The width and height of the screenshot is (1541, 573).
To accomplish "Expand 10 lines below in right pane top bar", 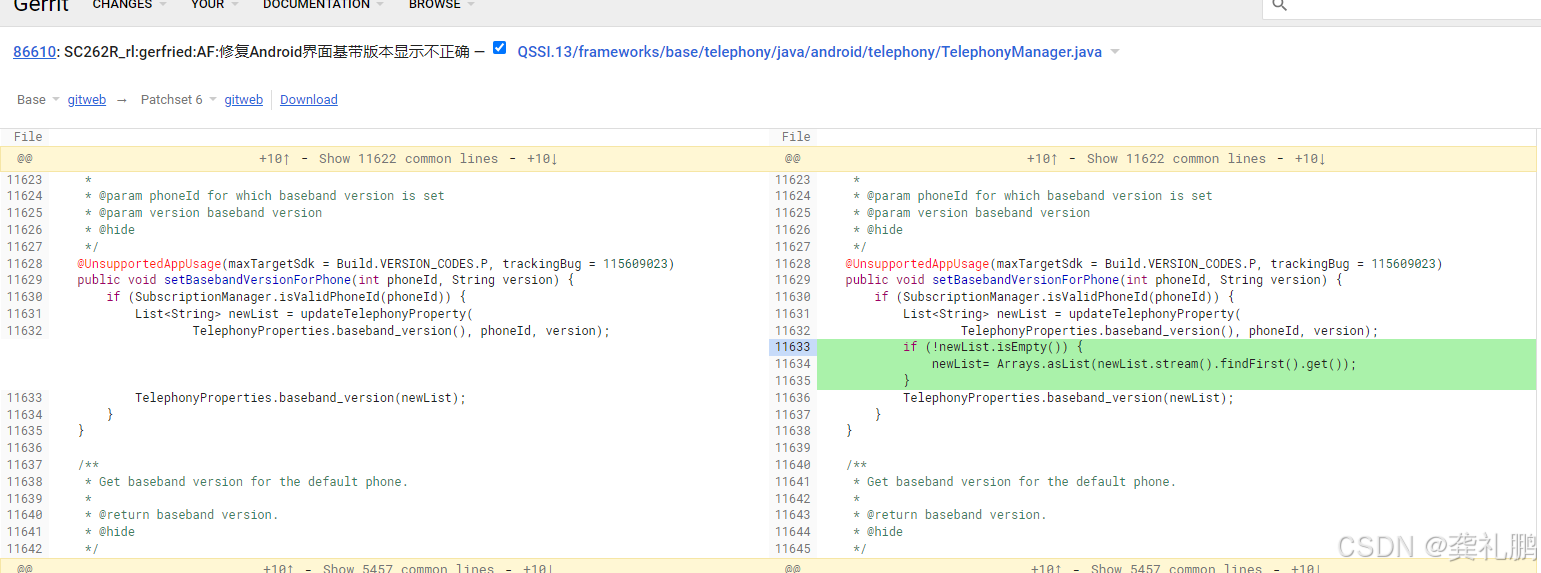I will point(1310,158).
